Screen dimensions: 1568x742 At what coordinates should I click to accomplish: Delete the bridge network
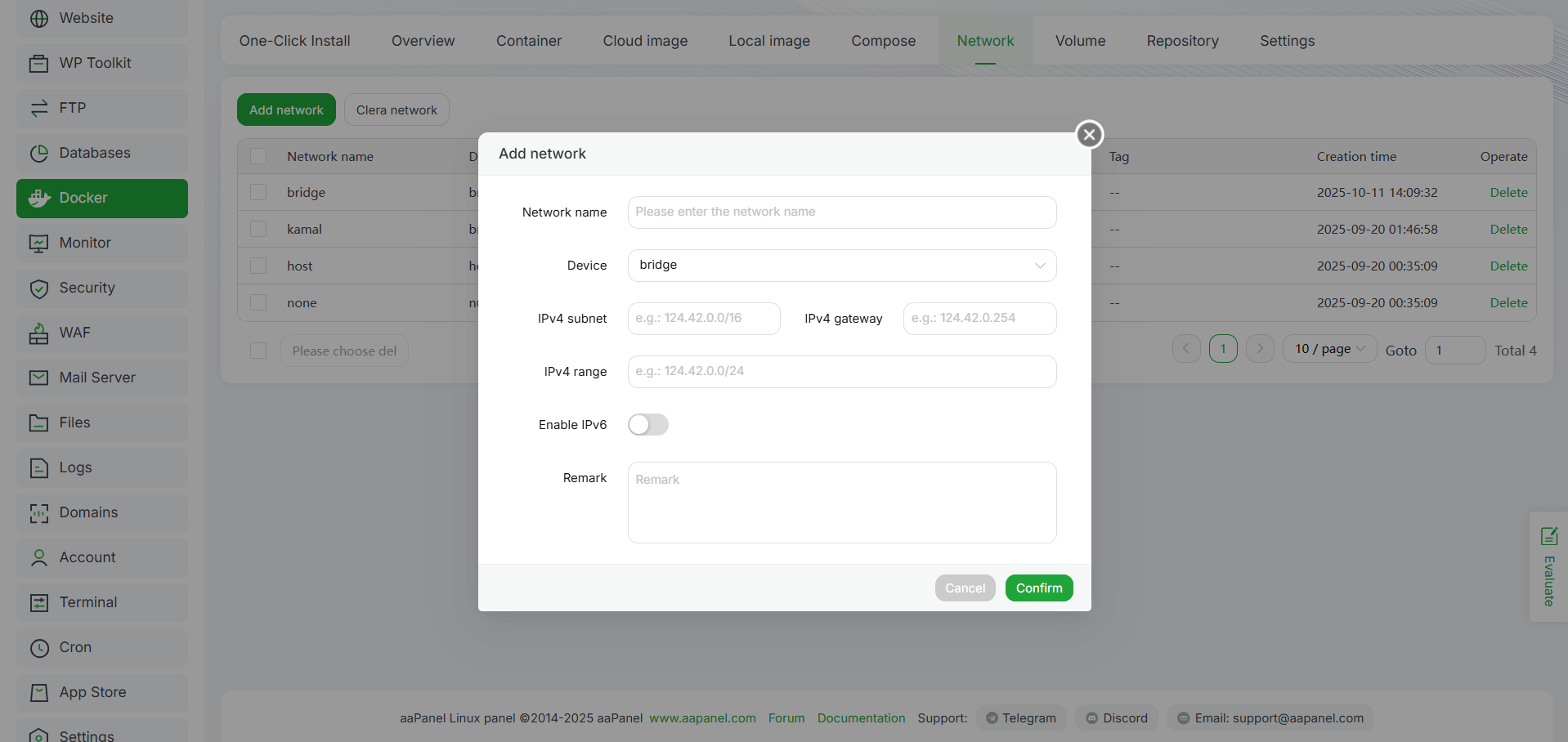coord(1508,192)
